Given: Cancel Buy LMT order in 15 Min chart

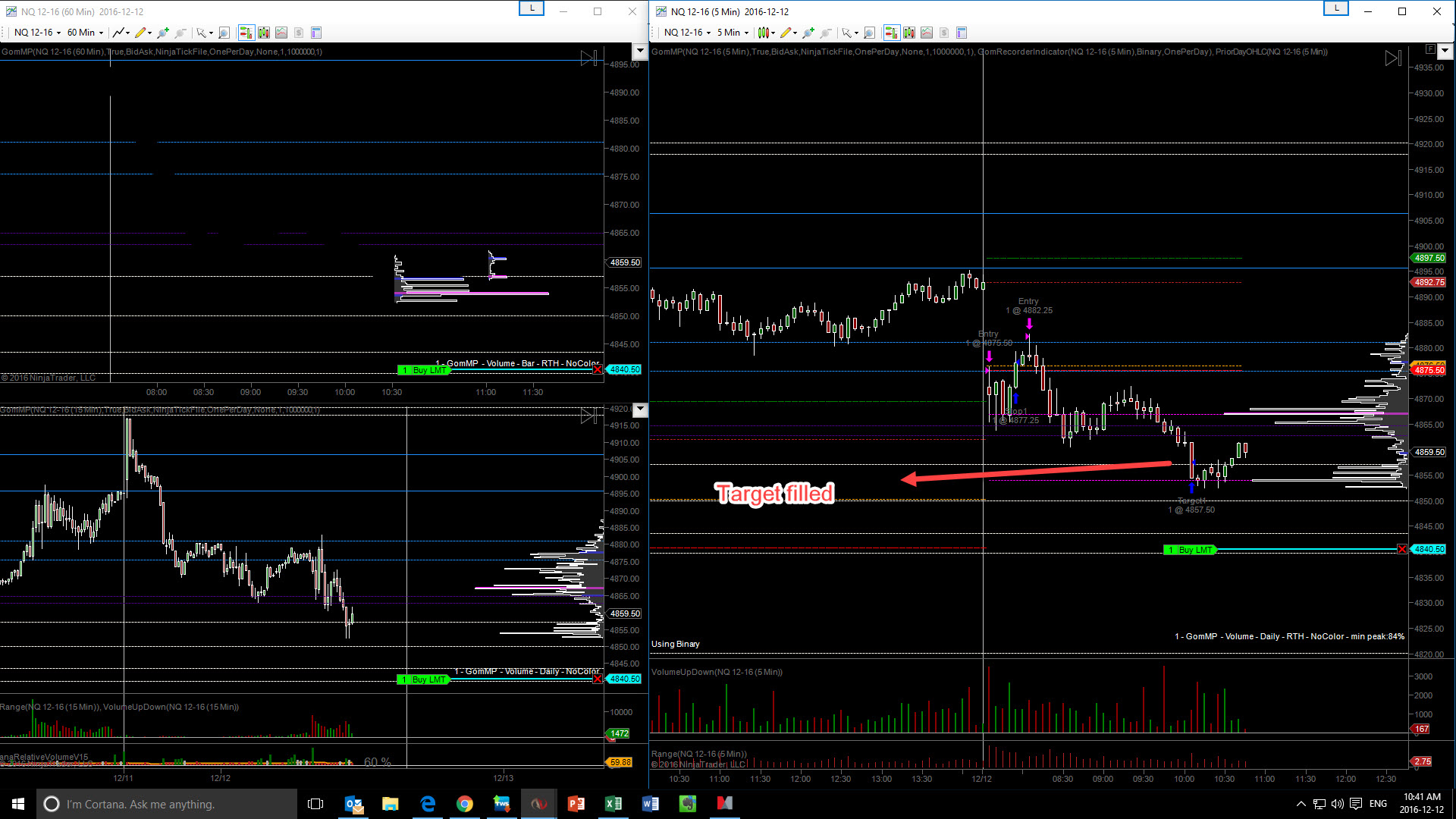Looking at the screenshot, I should pyautogui.click(x=598, y=679).
